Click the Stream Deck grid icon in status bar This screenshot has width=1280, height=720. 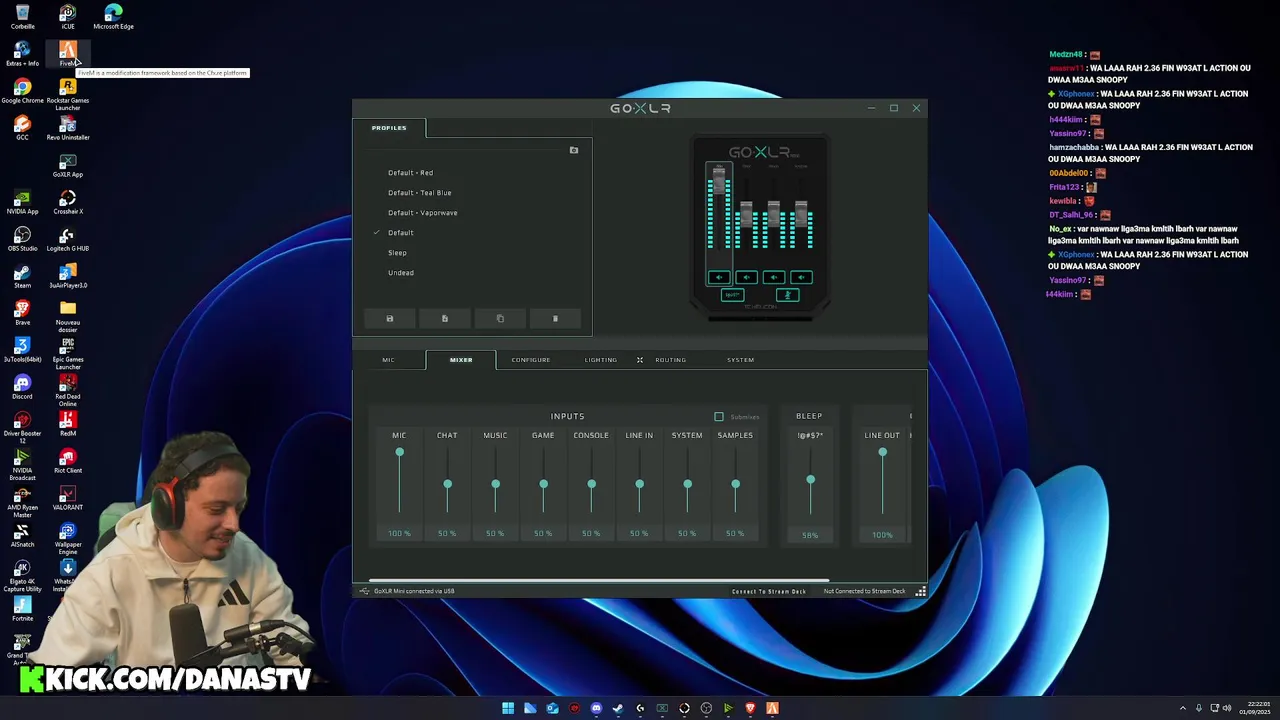coord(921,591)
